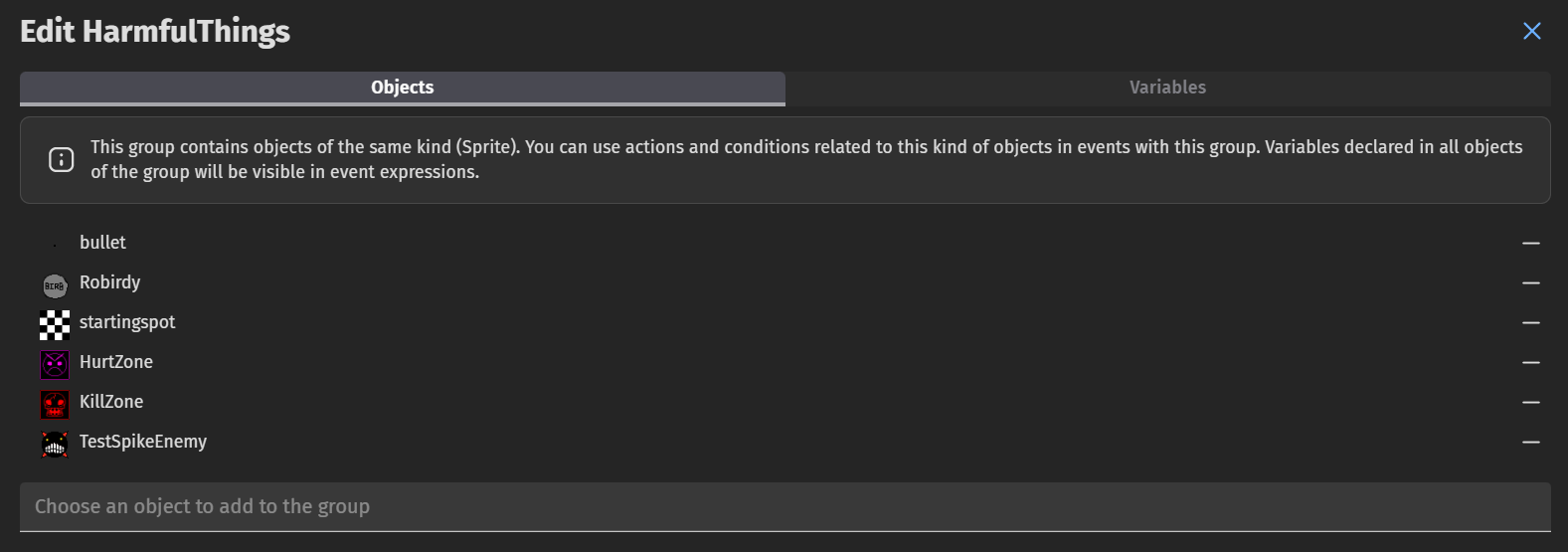Click the info icon in the notice box
The image size is (1568, 552).
61,159
